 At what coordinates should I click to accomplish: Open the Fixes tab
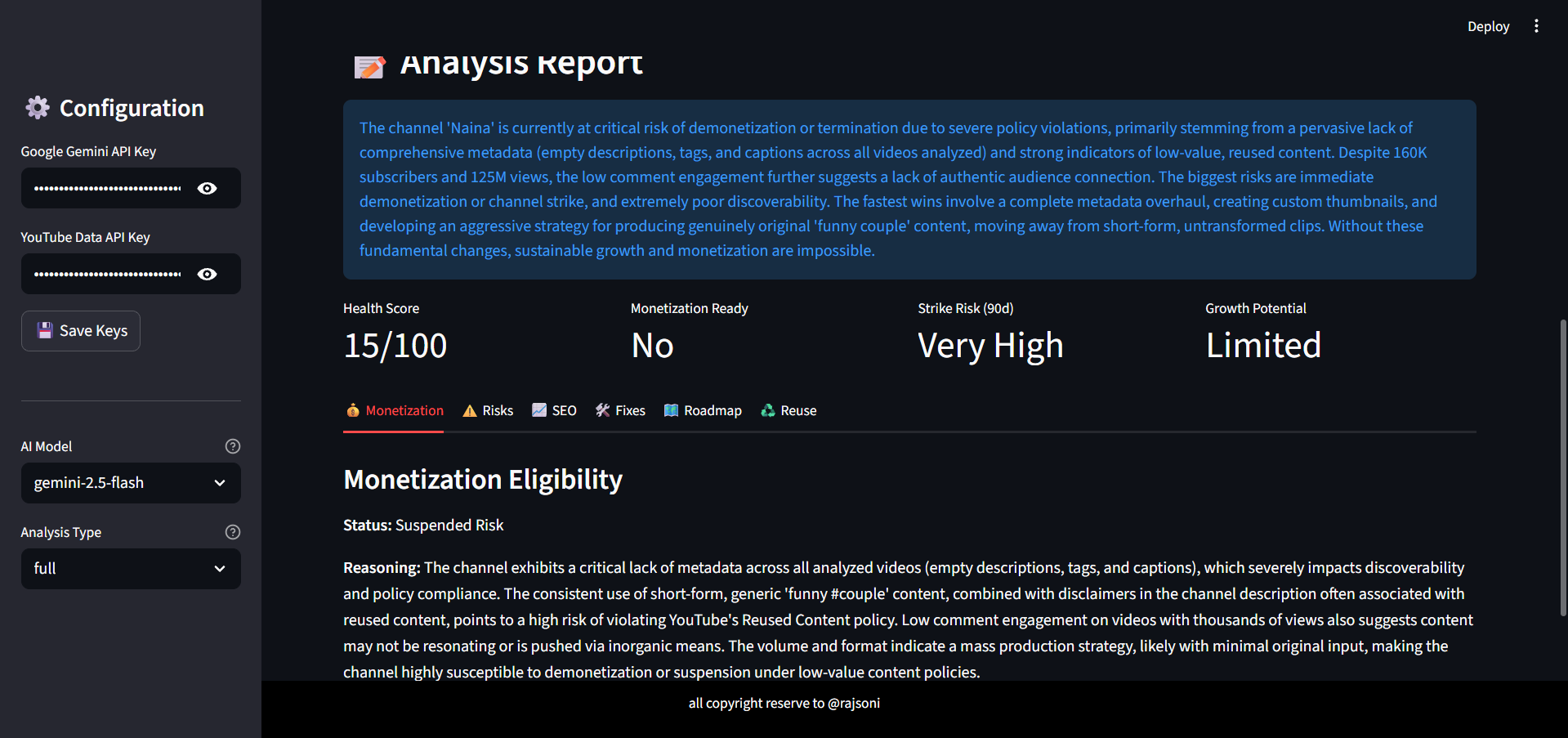tap(620, 411)
